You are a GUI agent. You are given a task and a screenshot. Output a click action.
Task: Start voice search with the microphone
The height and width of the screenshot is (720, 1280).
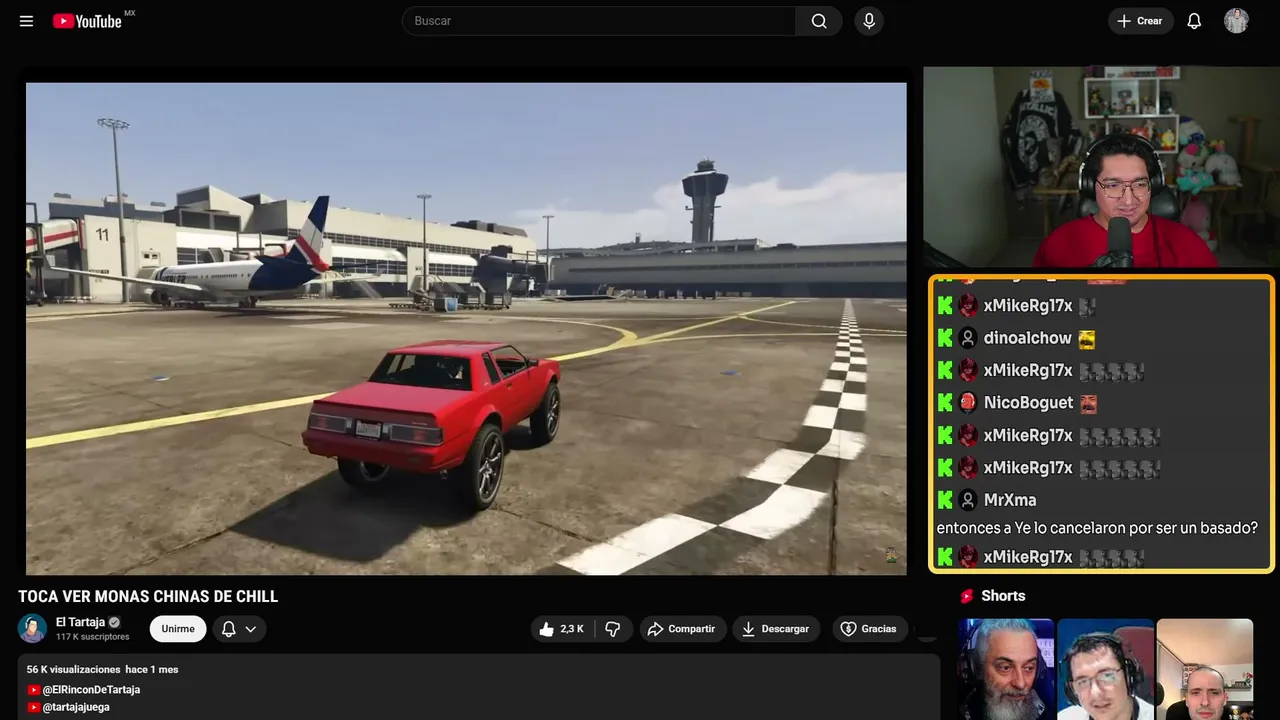(869, 21)
